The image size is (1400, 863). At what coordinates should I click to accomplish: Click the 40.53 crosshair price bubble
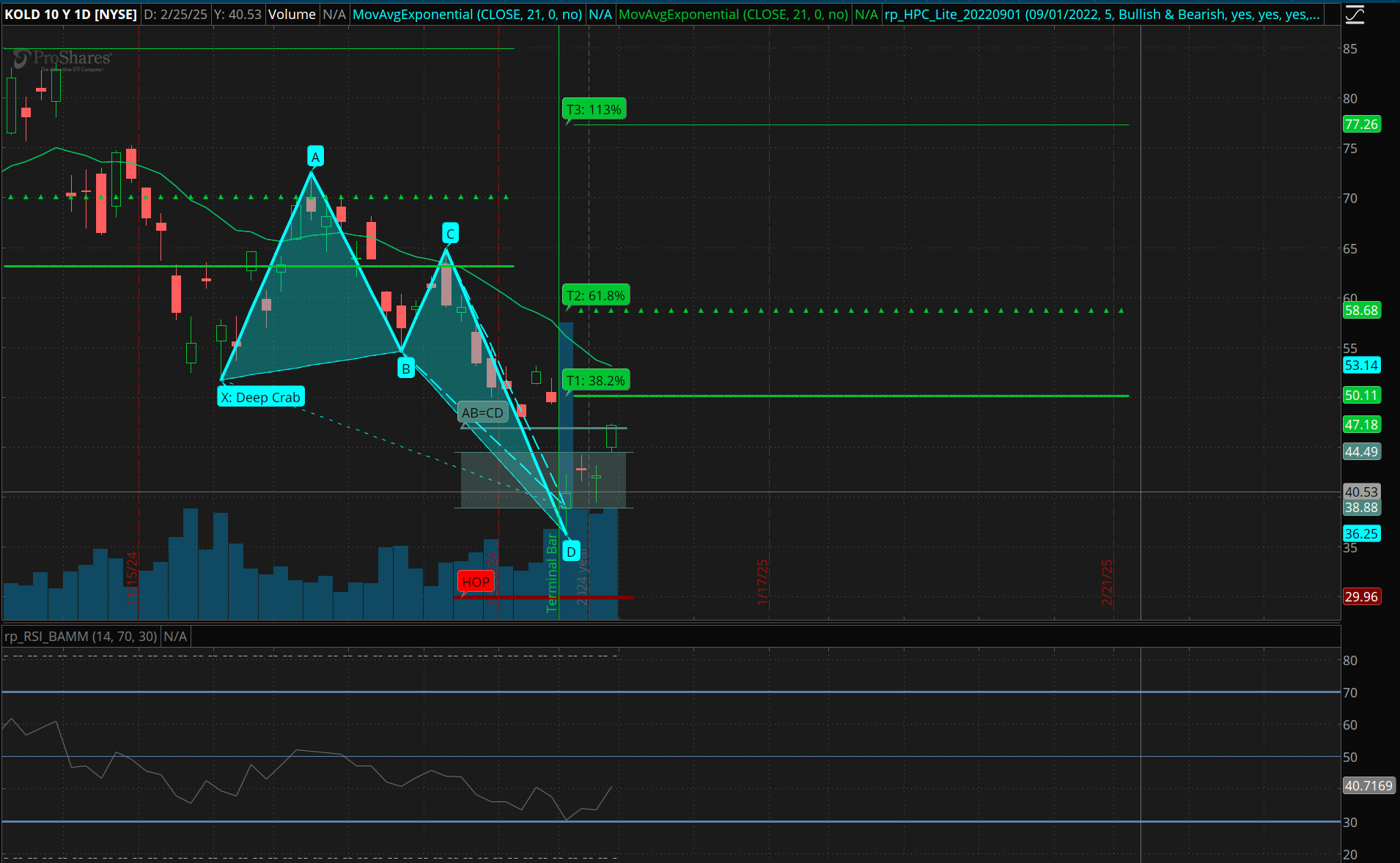(1361, 492)
